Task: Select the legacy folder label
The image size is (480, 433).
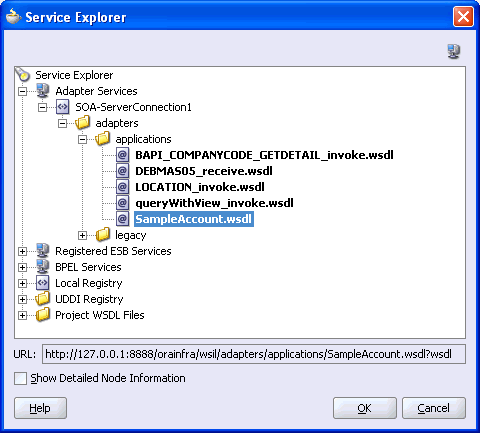Action: 131,235
